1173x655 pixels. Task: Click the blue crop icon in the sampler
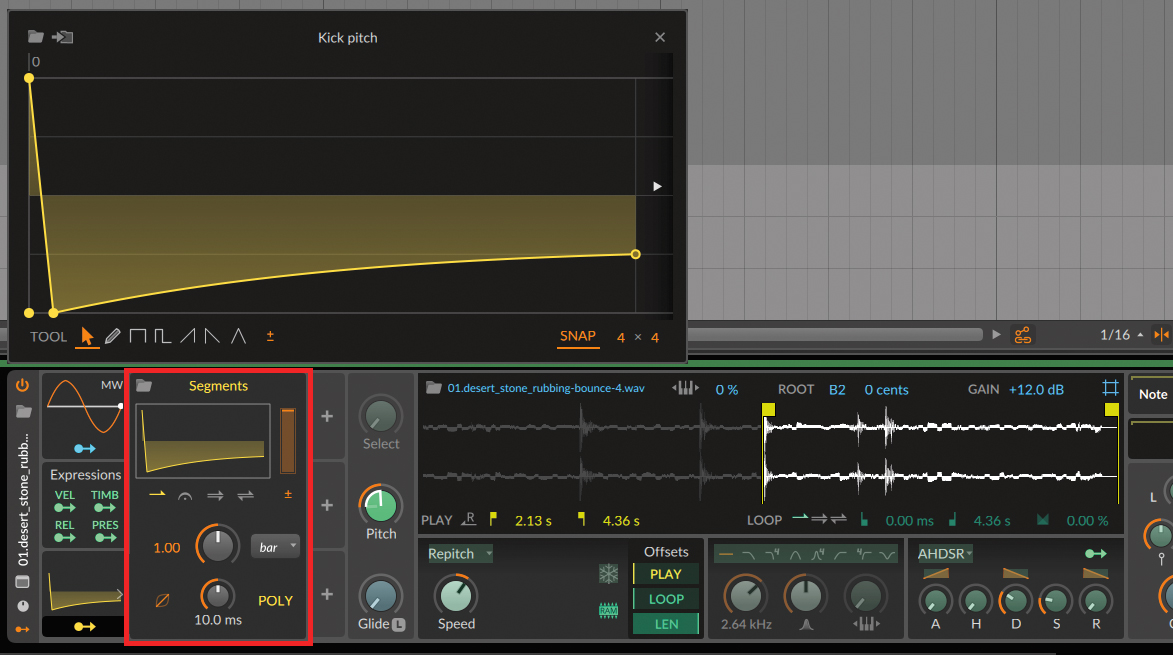point(1110,387)
